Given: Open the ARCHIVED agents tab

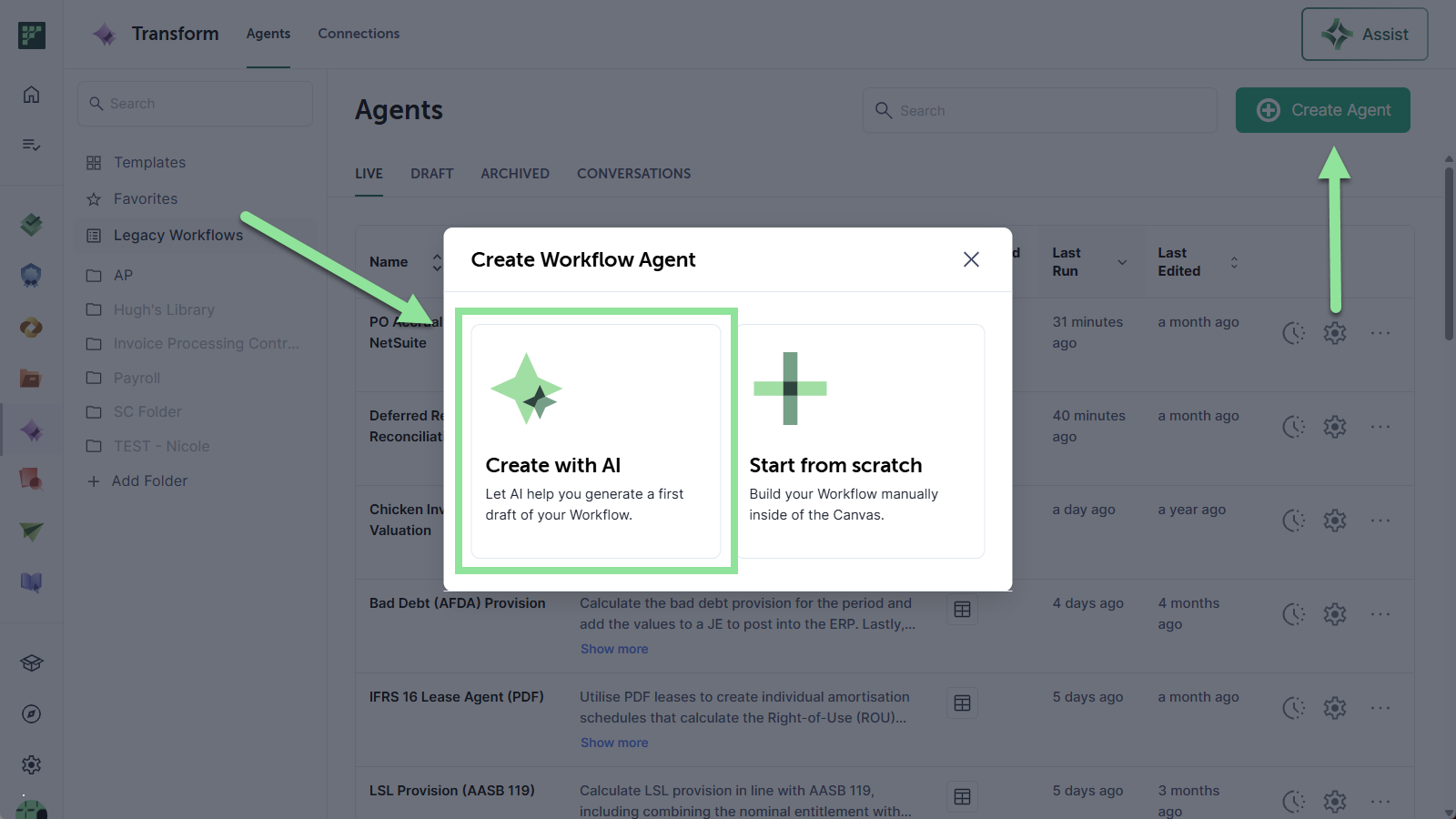Looking at the screenshot, I should point(515,174).
